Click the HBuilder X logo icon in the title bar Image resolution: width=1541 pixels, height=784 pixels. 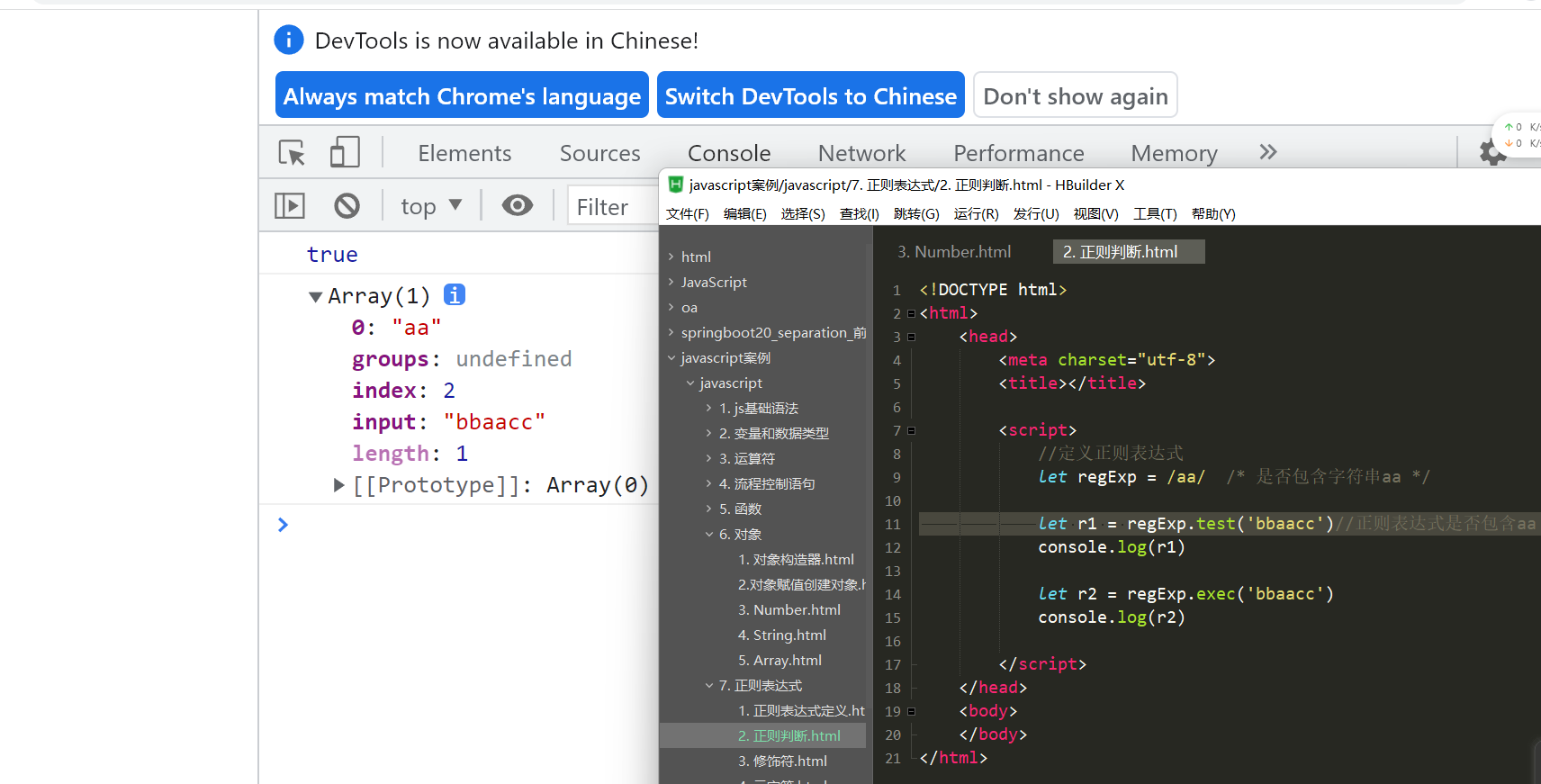coord(675,185)
